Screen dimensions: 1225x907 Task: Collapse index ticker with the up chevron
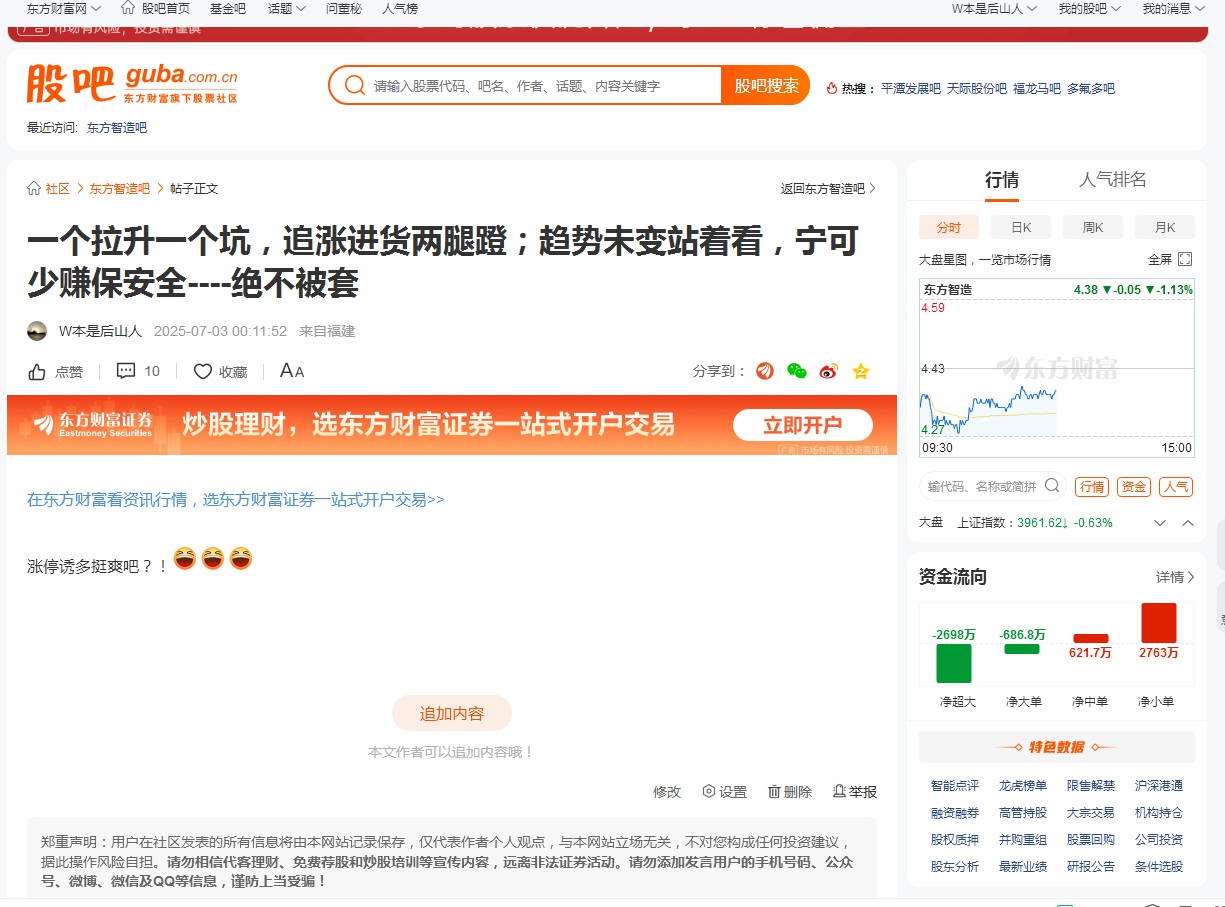(x=1188, y=523)
